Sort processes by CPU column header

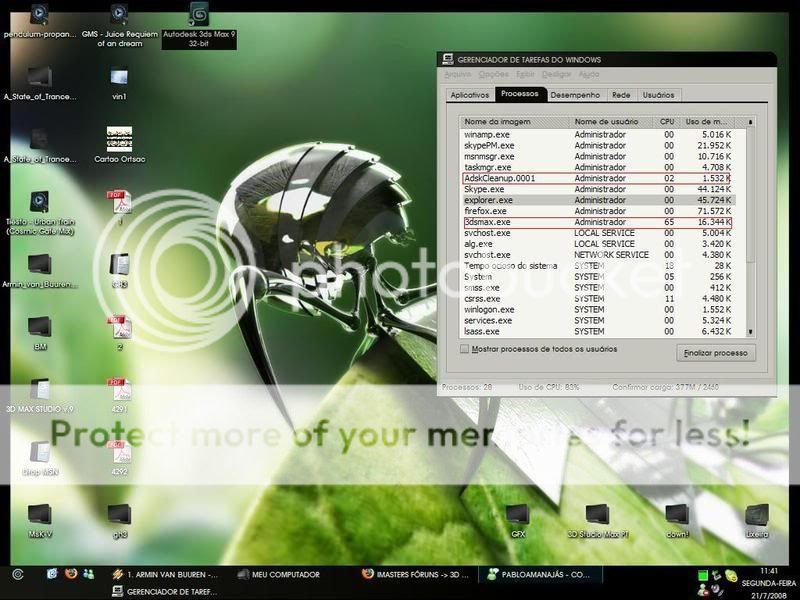667,121
